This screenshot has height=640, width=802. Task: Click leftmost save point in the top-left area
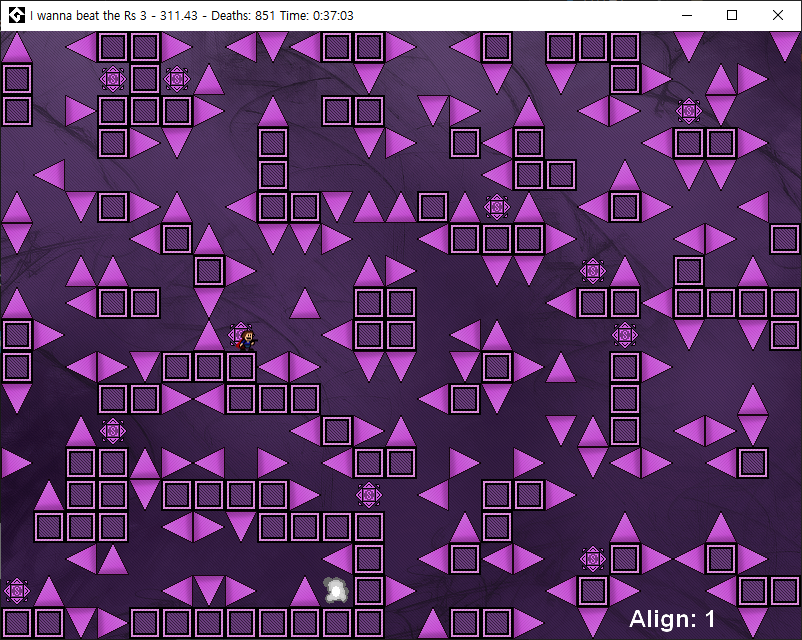(x=113, y=79)
